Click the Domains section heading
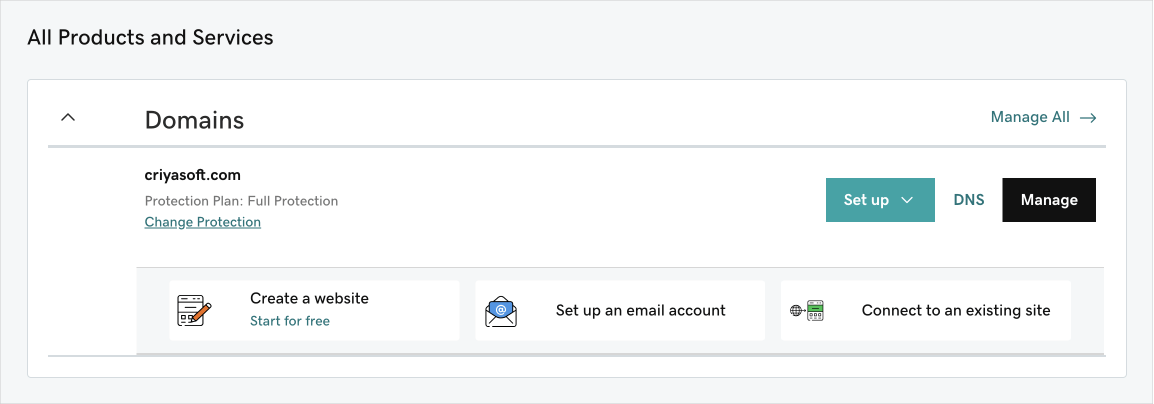 [x=194, y=120]
